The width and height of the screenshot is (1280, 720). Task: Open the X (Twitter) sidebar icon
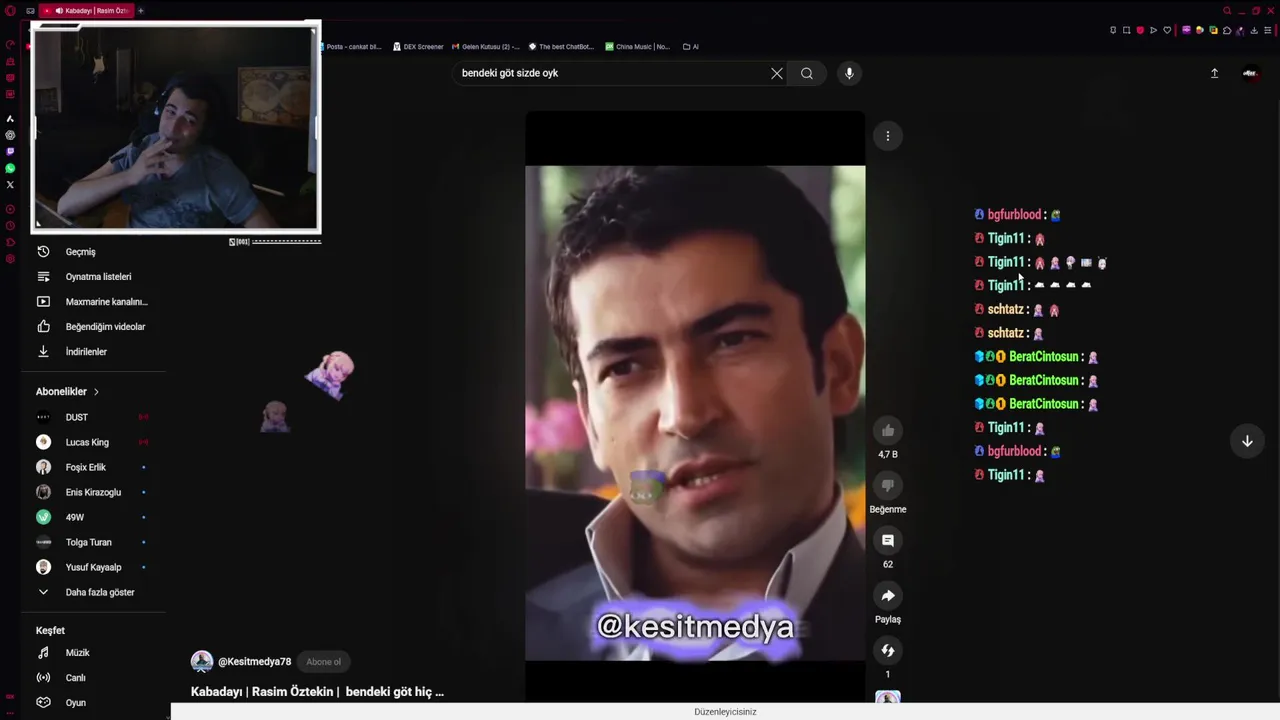pyautogui.click(x=10, y=184)
